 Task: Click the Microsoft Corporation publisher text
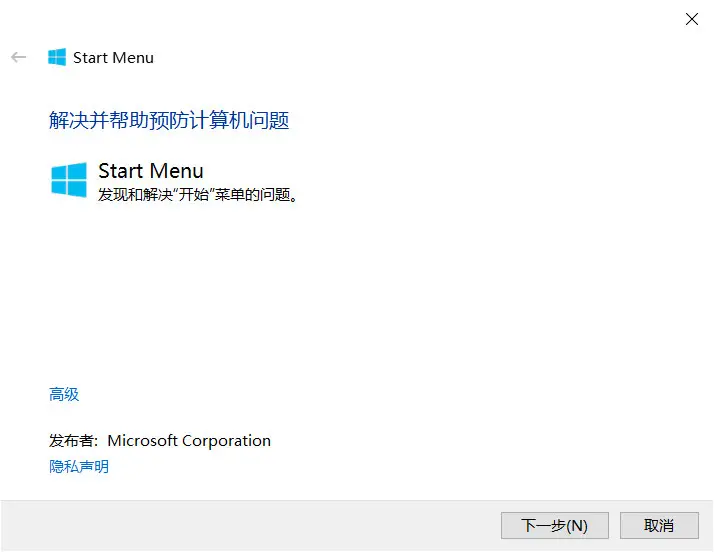189,441
